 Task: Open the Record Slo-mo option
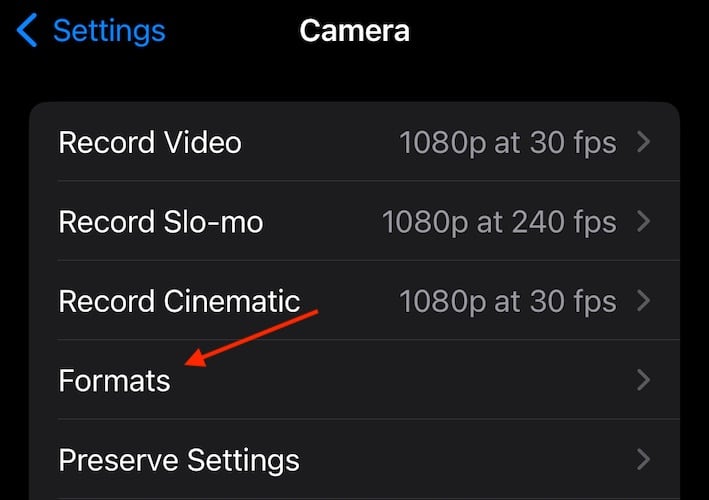pyautogui.click(x=161, y=221)
